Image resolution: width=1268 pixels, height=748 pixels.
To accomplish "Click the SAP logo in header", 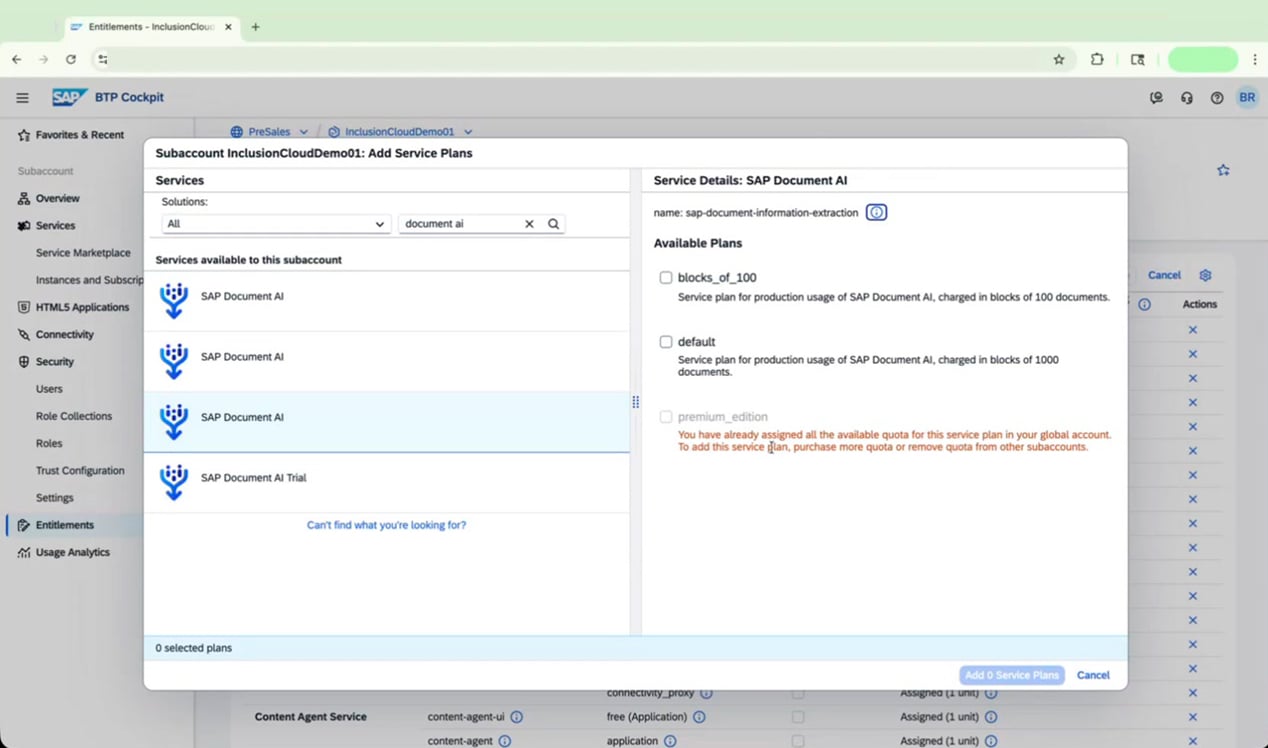I will [70, 97].
